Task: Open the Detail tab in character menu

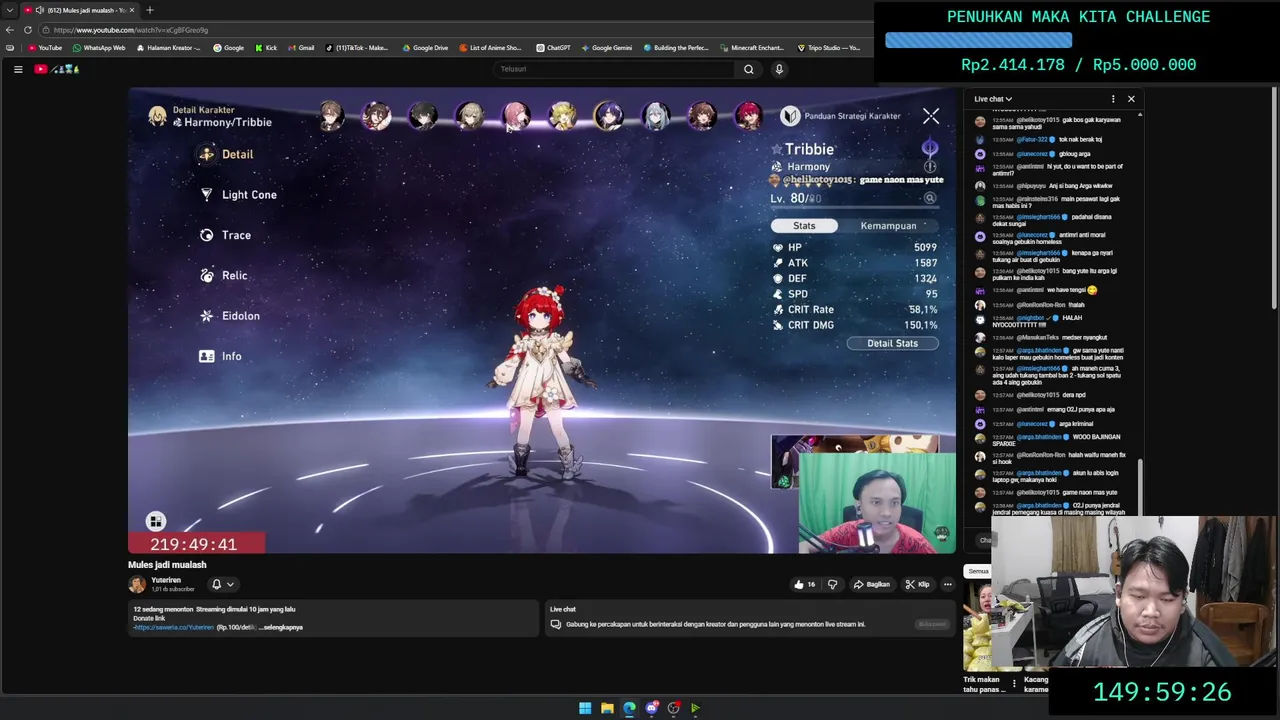Action: (x=226, y=154)
